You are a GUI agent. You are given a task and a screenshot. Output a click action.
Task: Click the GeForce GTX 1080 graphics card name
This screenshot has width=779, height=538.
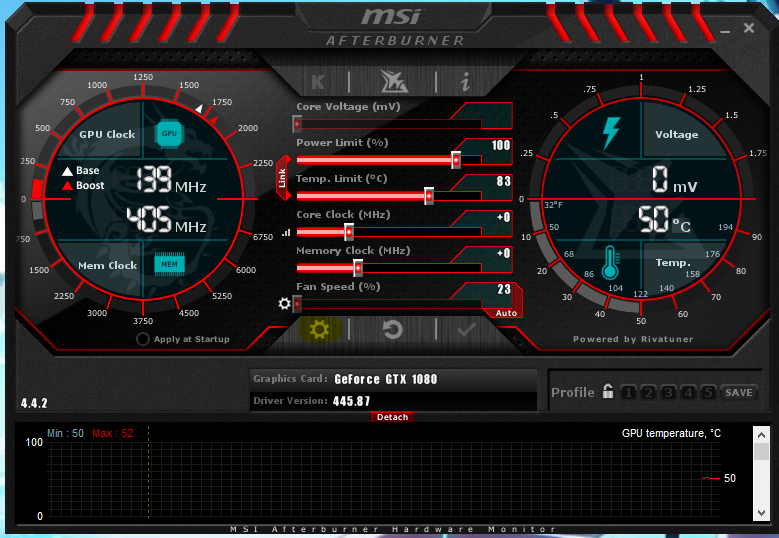point(386,379)
